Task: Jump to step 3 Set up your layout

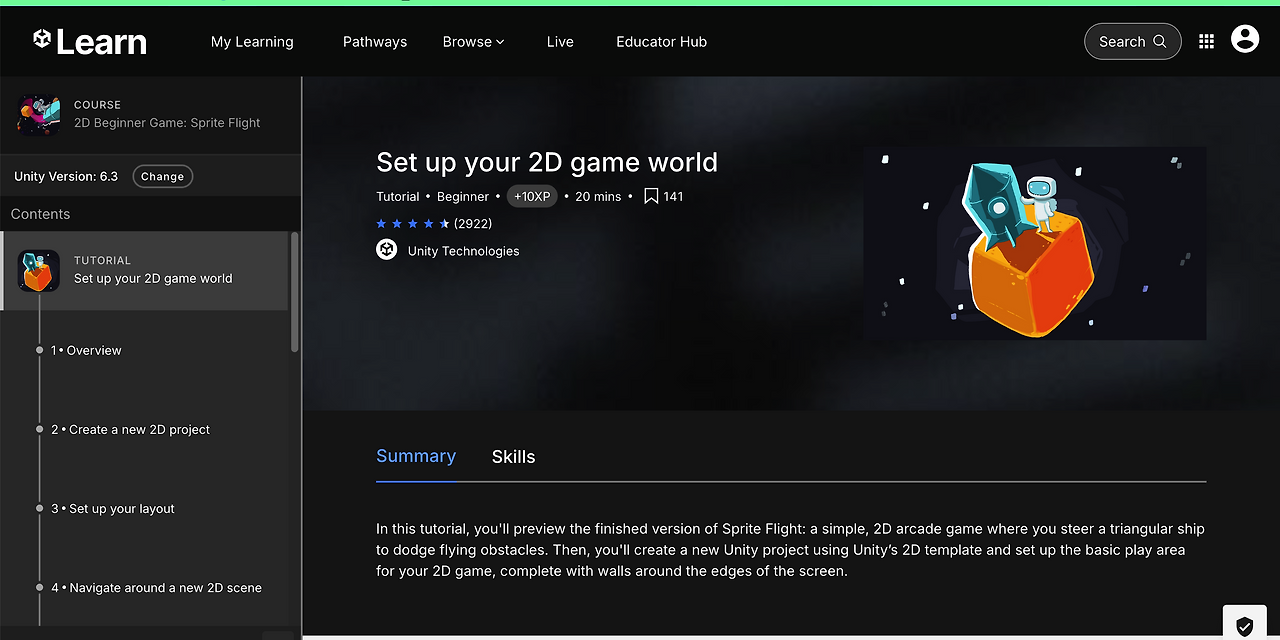Action: click(113, 508)
